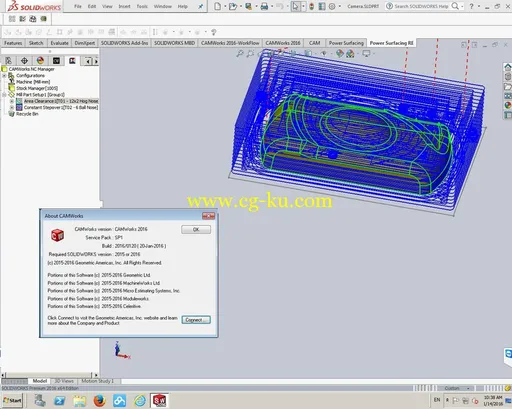Click the Save icon in toolbar
This screenshot has height=409, width=512.
pyautogui.click(x=249, y=6)
